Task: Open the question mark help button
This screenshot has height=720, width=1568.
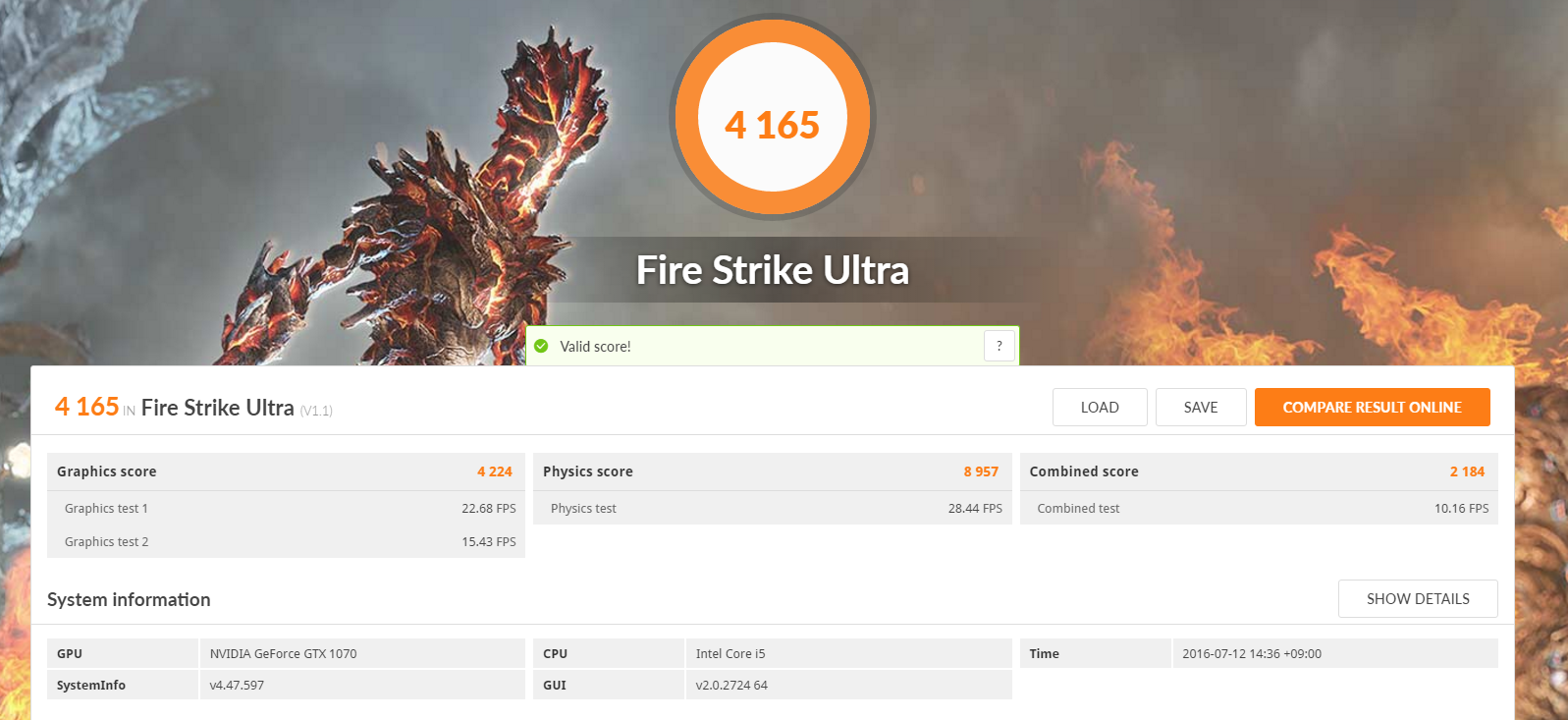Action: pyautogui.click(x=1000, y=346)
